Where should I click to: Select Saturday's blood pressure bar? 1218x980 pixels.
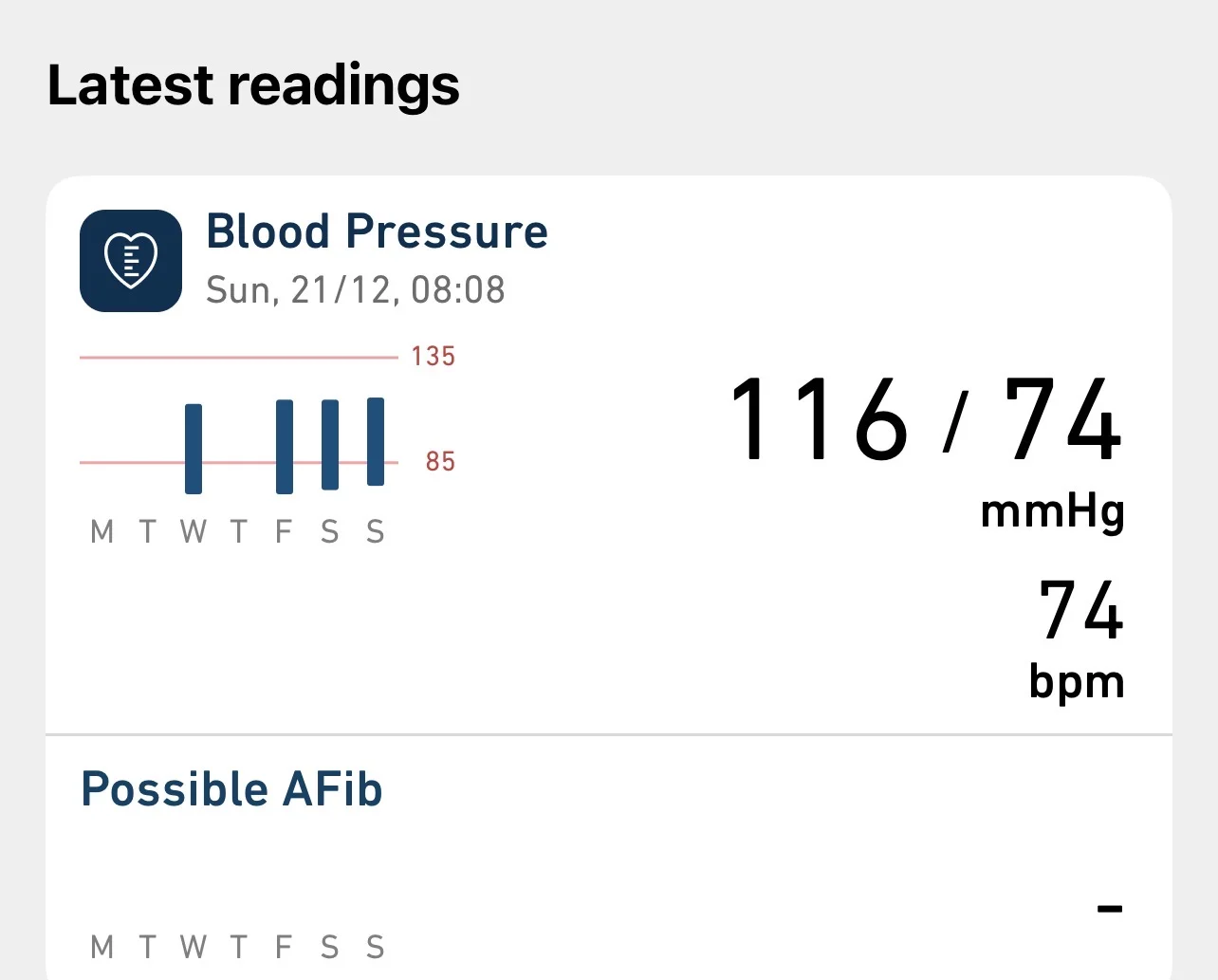click(x=330, y=445)
